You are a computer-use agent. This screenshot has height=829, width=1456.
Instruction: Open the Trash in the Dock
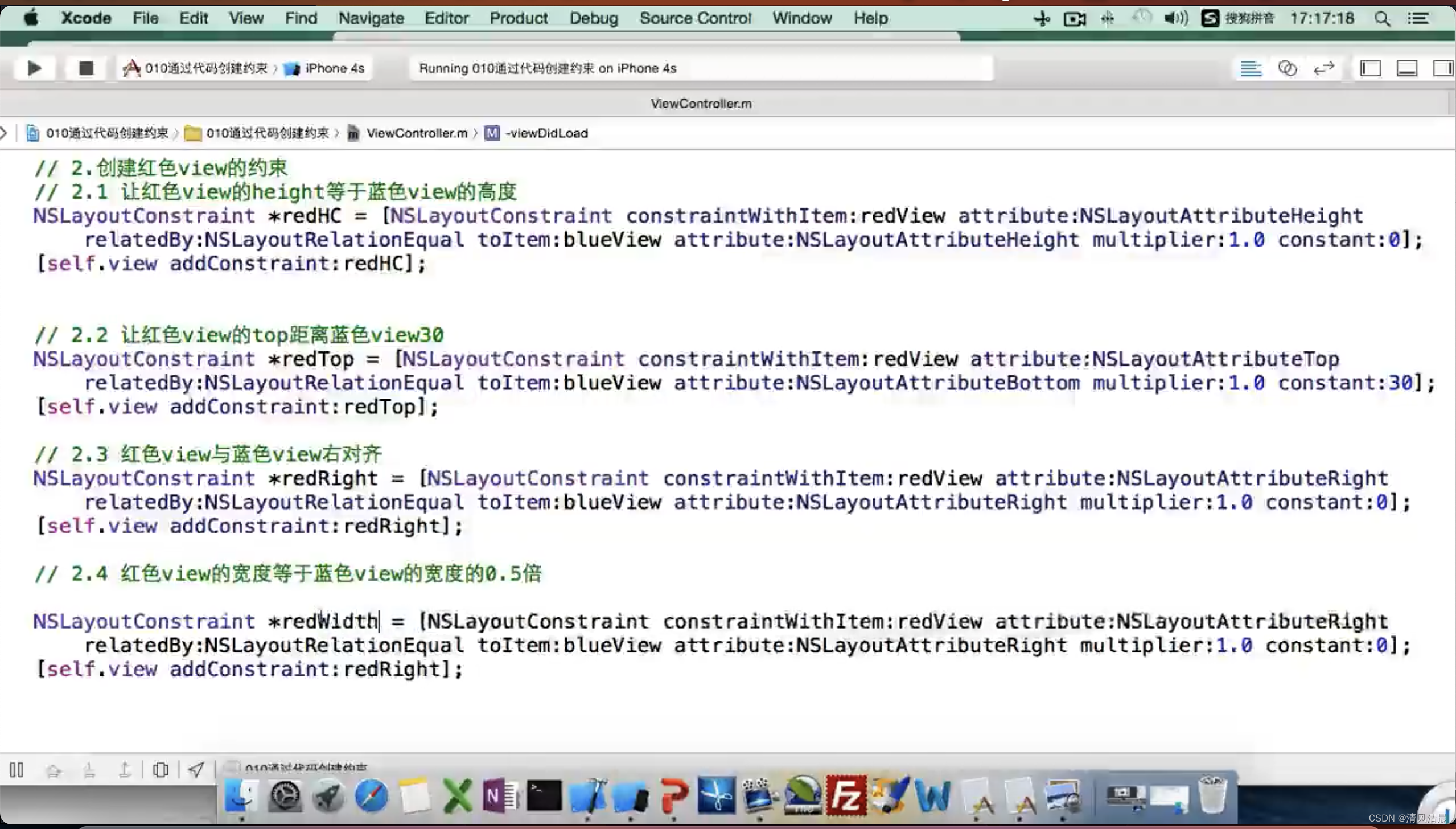coord(1212,794)
